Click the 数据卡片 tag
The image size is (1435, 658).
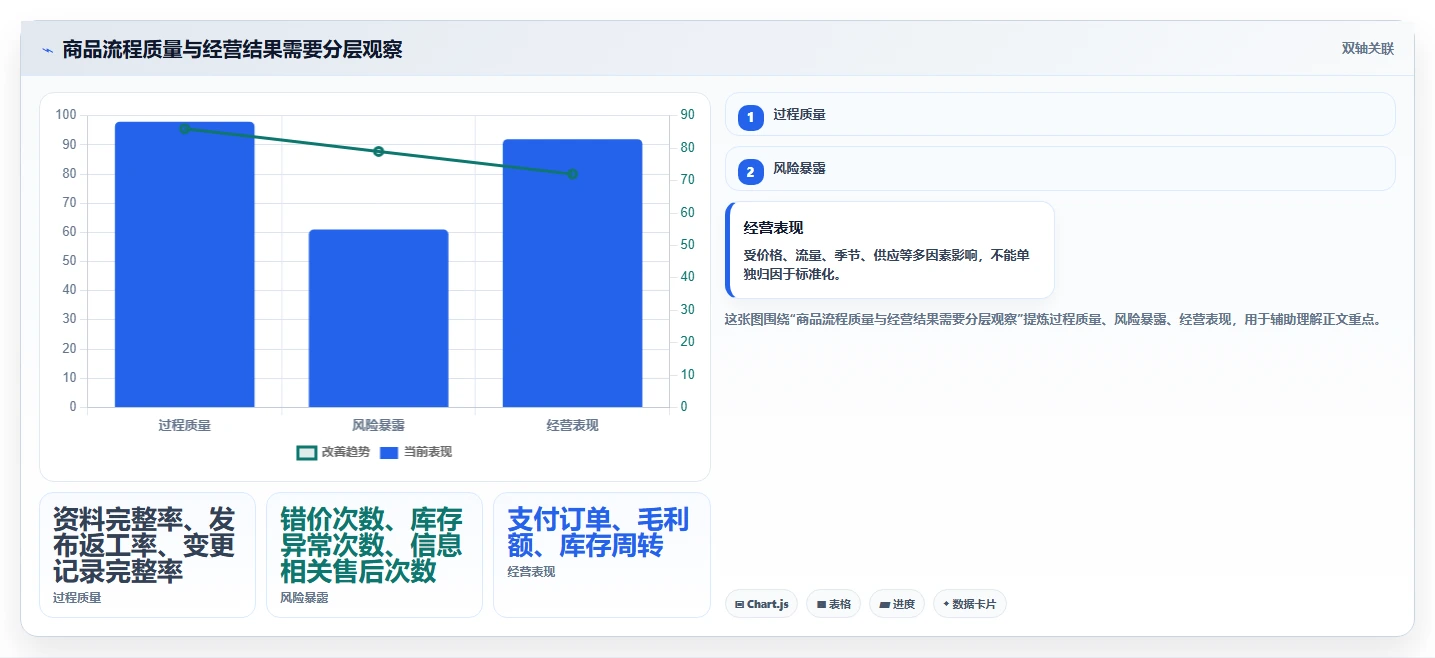969,604
